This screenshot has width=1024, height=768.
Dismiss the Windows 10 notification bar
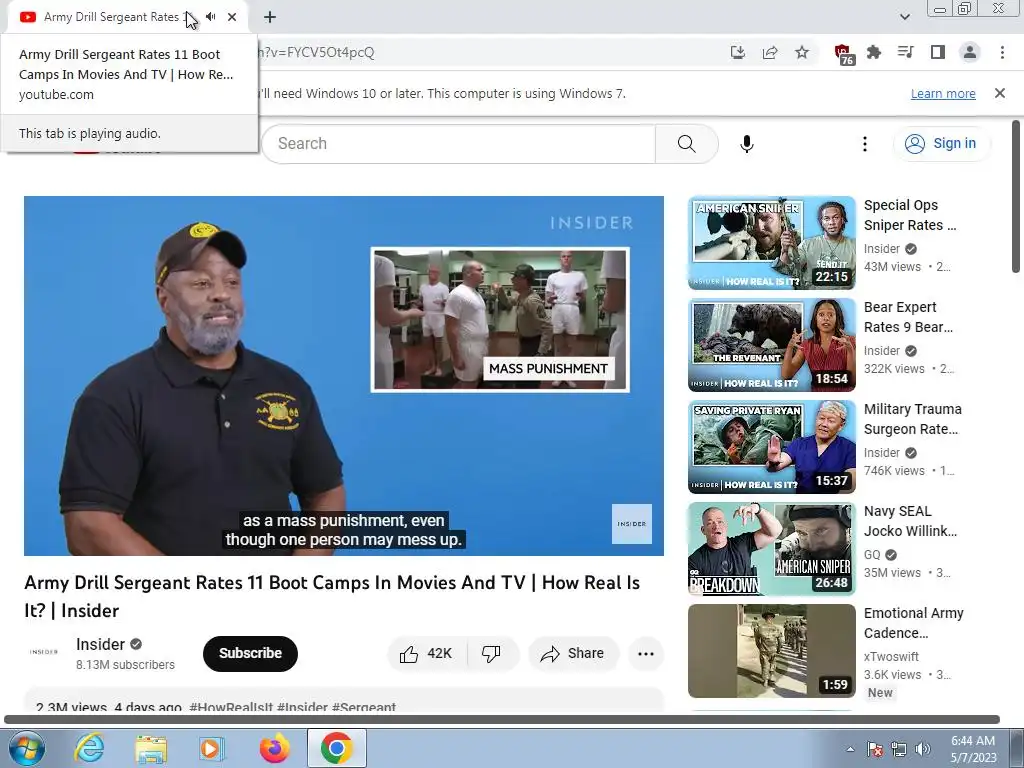point(1000,93)
